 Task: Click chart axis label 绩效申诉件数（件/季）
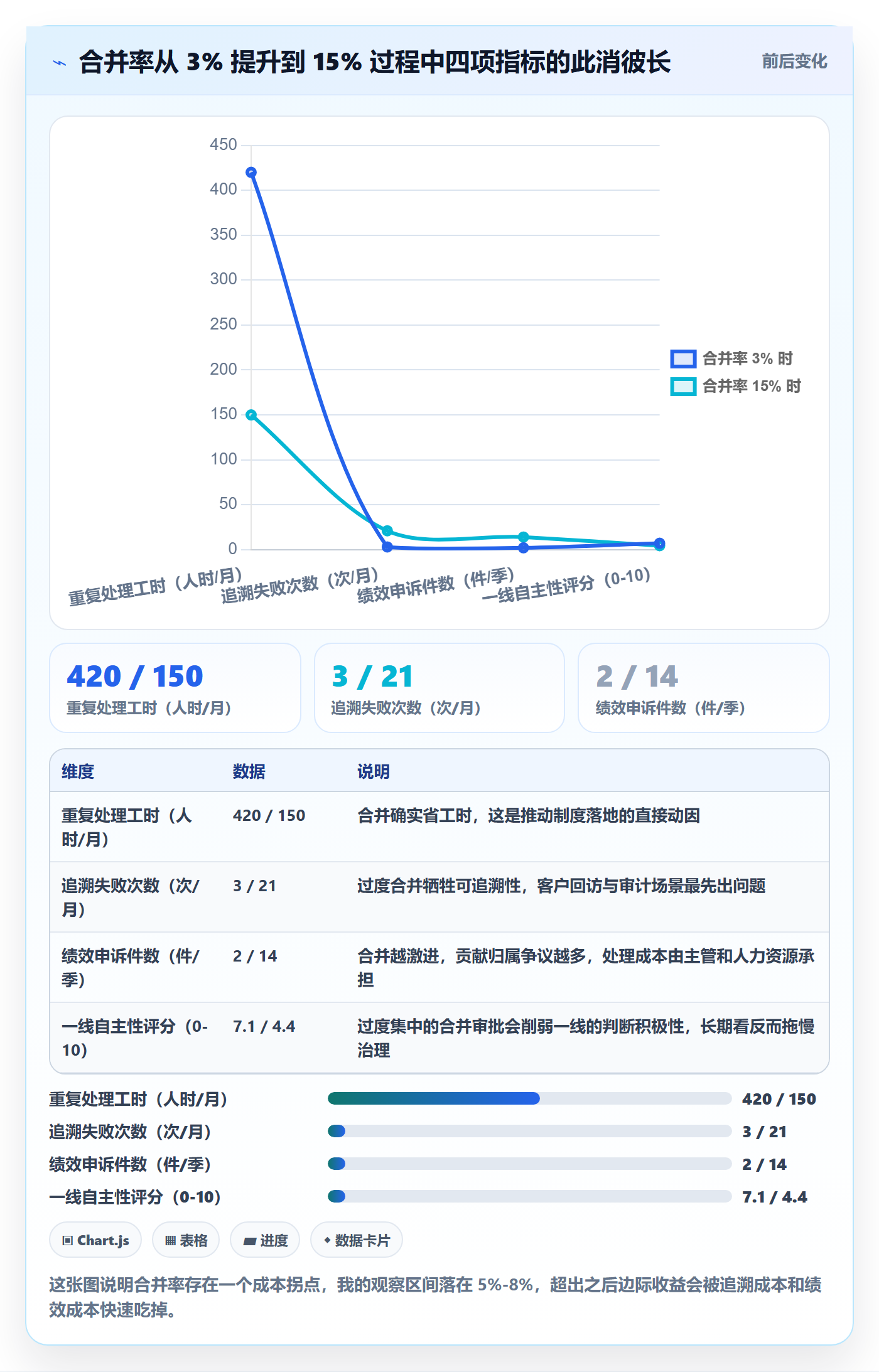[x=436, y=586]
